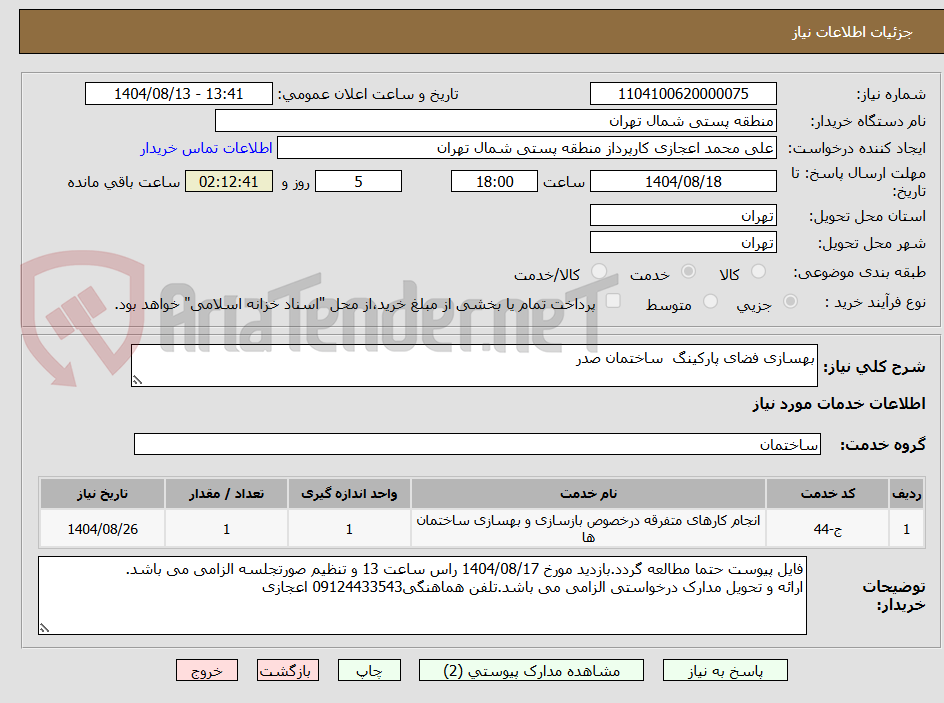Click the resize arrow icon in شرح کلی نیاز box
The width and height of the screenshot is (944, 703).
(x=137, y=378)
